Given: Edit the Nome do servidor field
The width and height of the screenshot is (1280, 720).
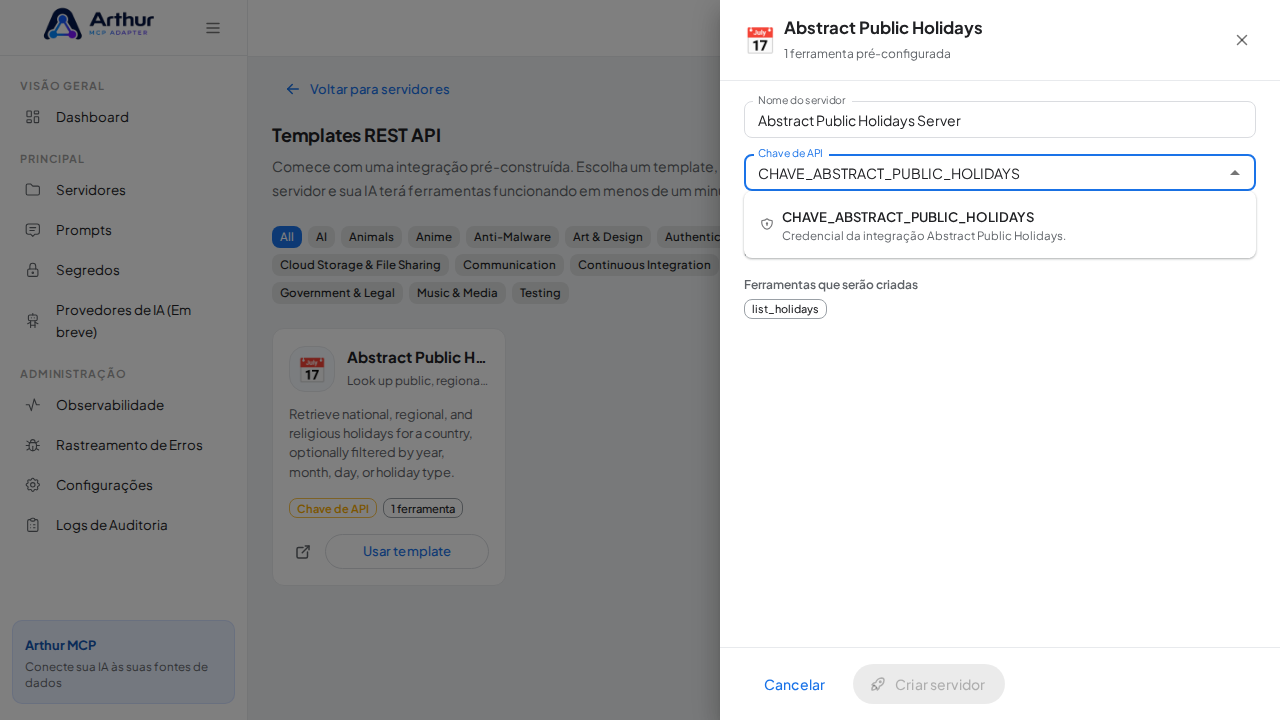Looking at the screenshot, I should click(x=1000, y=120).
